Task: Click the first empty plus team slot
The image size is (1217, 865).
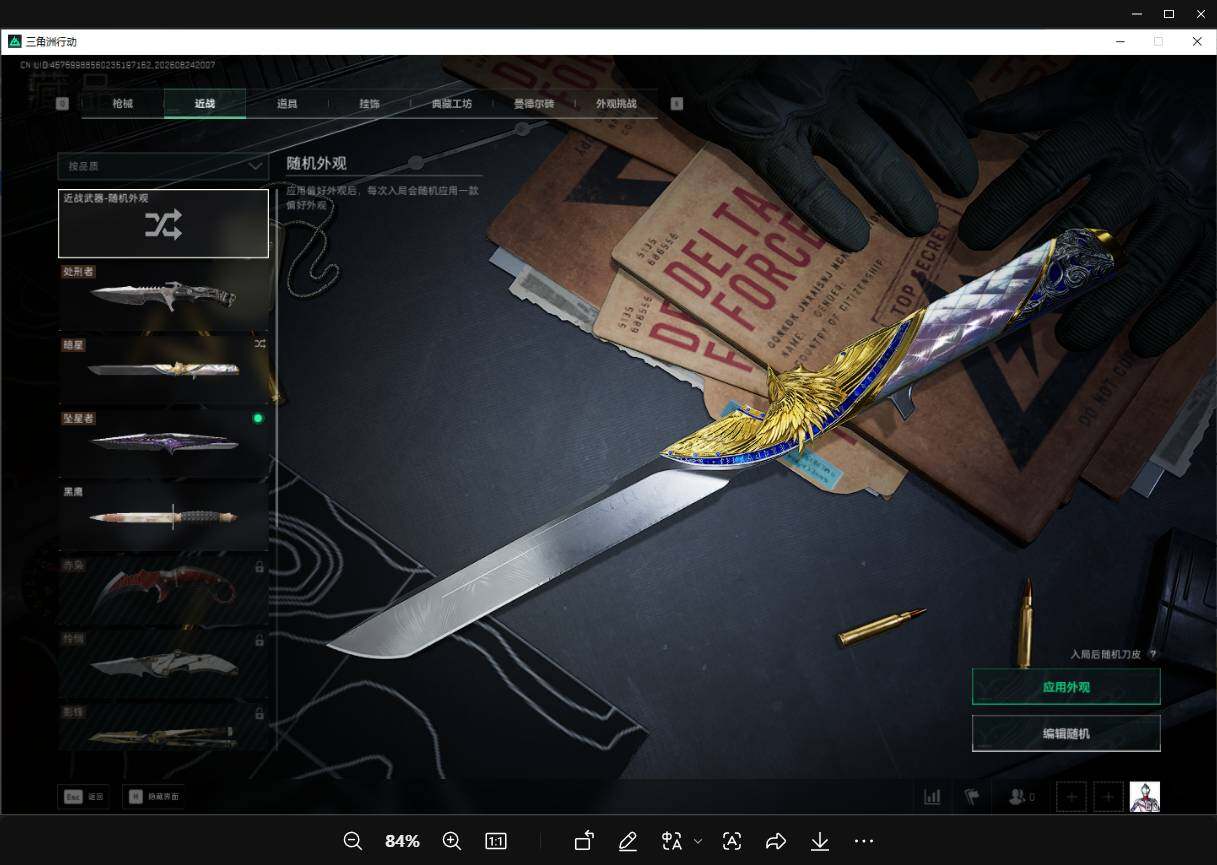Action: pyautogui.click(x=1071, y=797)
